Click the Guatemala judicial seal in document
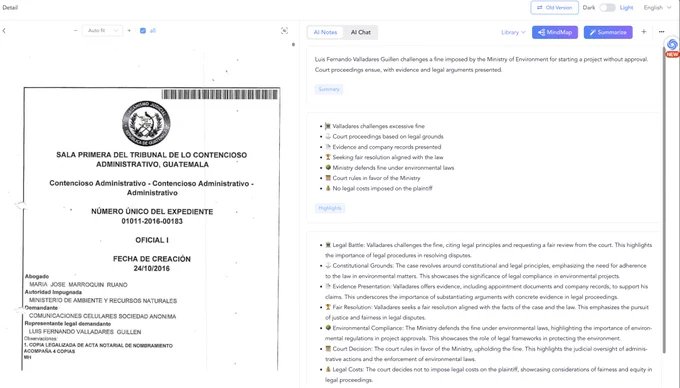Viewport: 680px width, 388px height. 146,124
